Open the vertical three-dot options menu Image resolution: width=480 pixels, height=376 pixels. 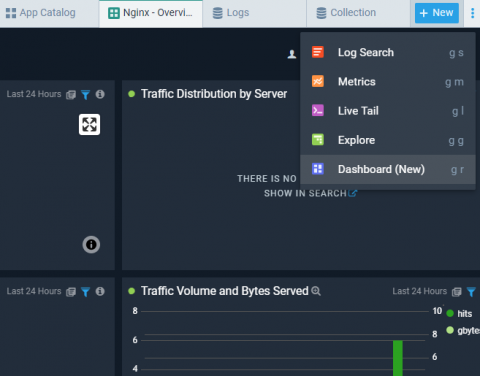click(x=472, y=13)
